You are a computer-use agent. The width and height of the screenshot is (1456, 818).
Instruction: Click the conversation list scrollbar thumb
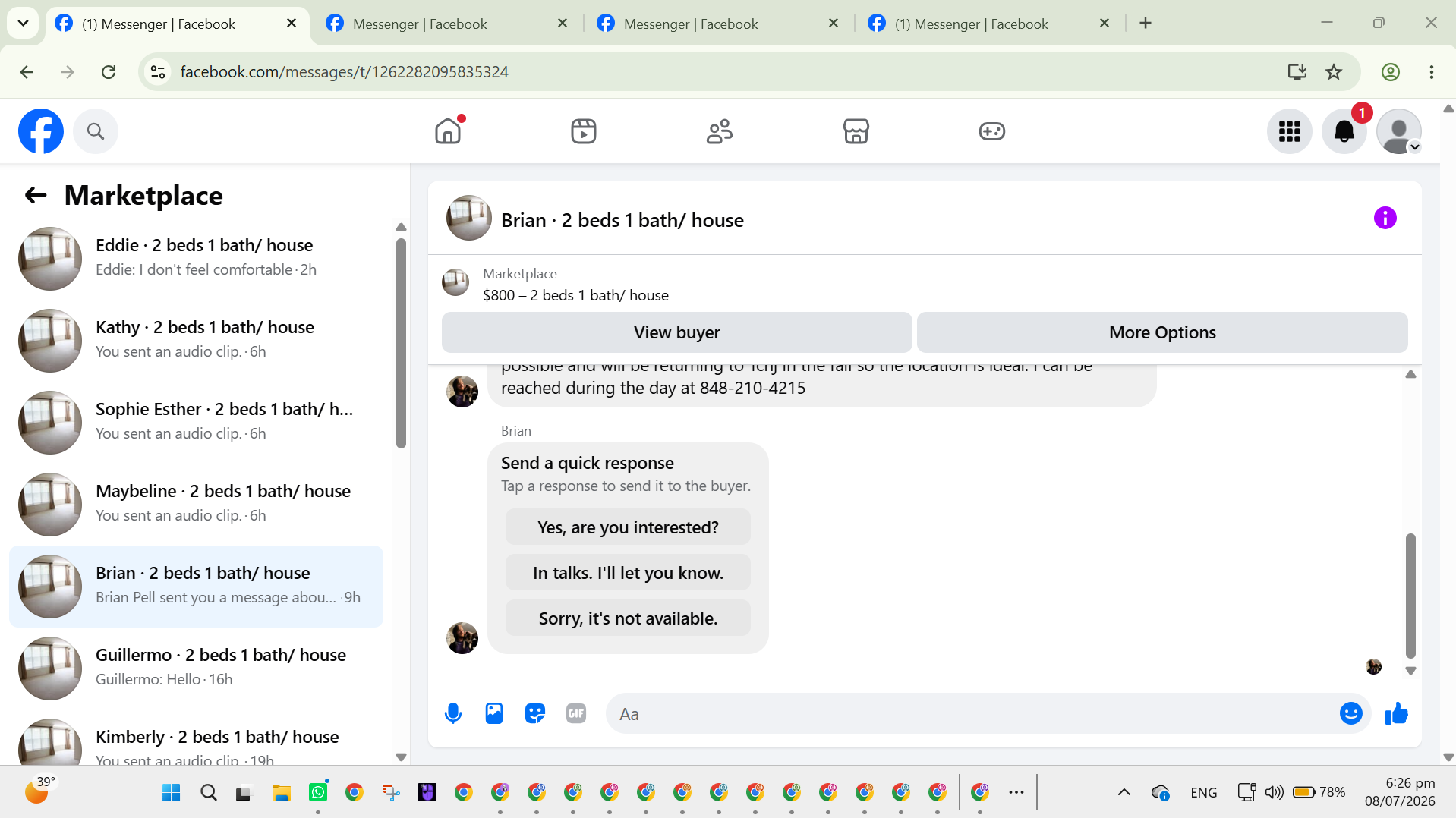pyautogui.click(x=401, y=343)
